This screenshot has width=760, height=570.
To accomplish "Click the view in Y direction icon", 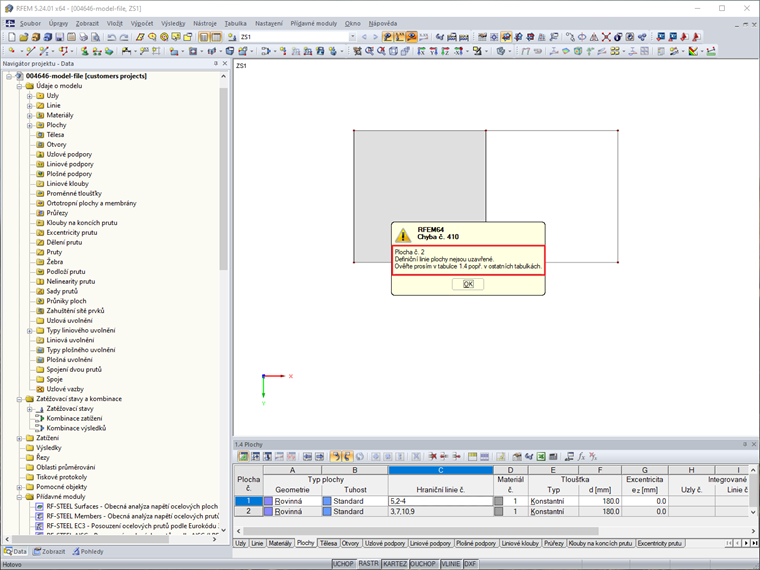I will pos(433,51).
